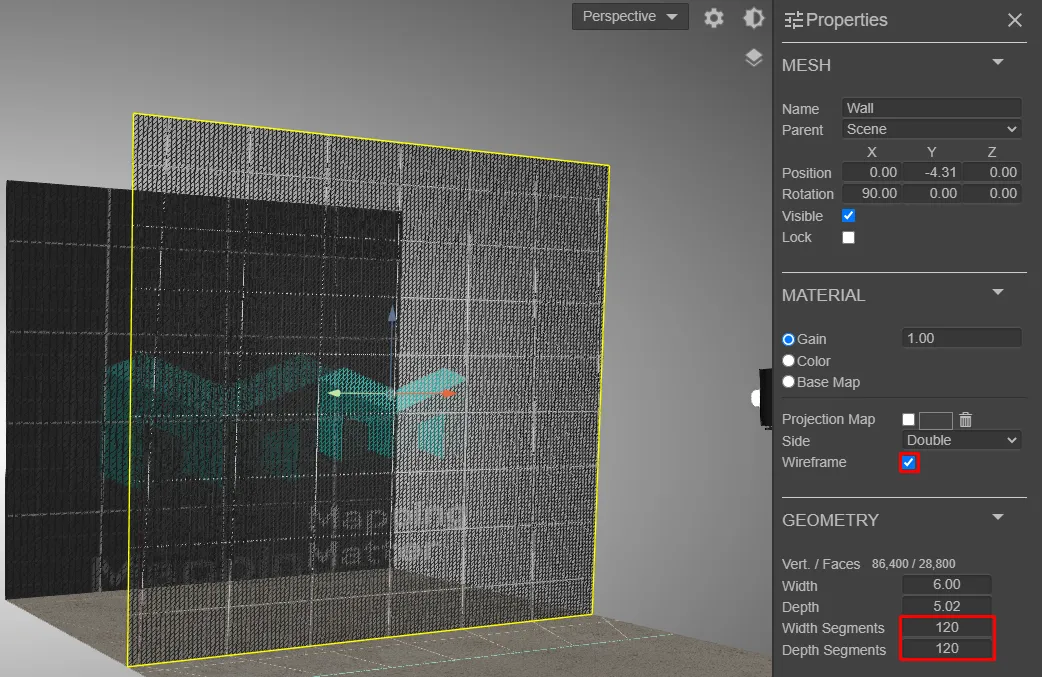Open the viewport settings gear icon
Viewport: 1042px width, 677px height.
pyautogui.click(x=713, y=18)
